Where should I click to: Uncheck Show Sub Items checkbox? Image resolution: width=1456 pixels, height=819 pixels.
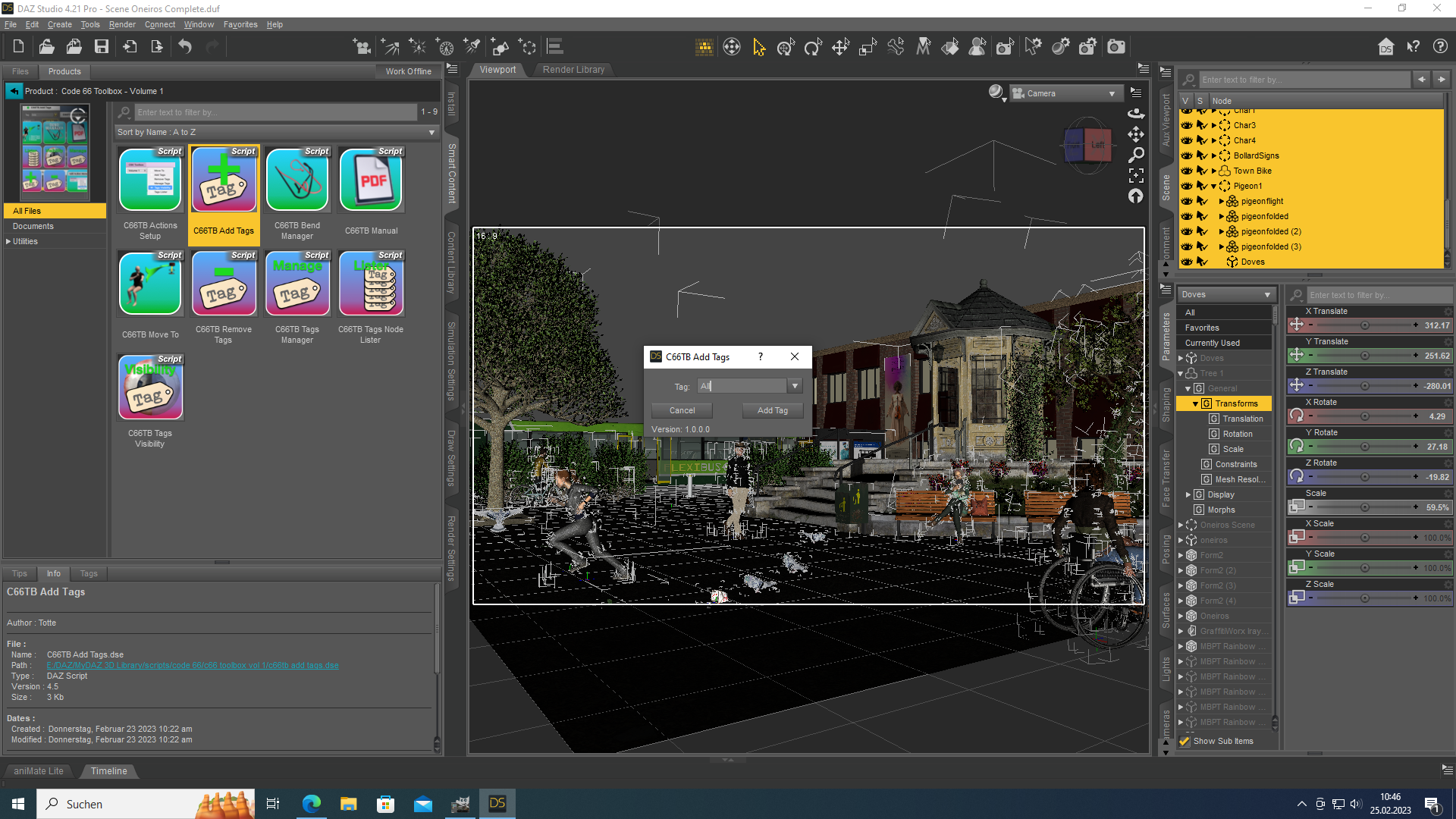pyautogui.click(x=1185, y=741)
